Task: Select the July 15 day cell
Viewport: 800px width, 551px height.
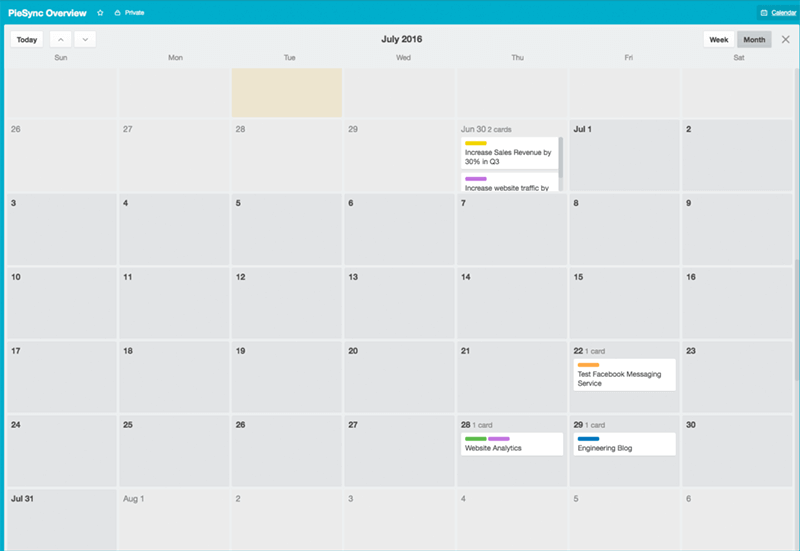Action: 624,304
